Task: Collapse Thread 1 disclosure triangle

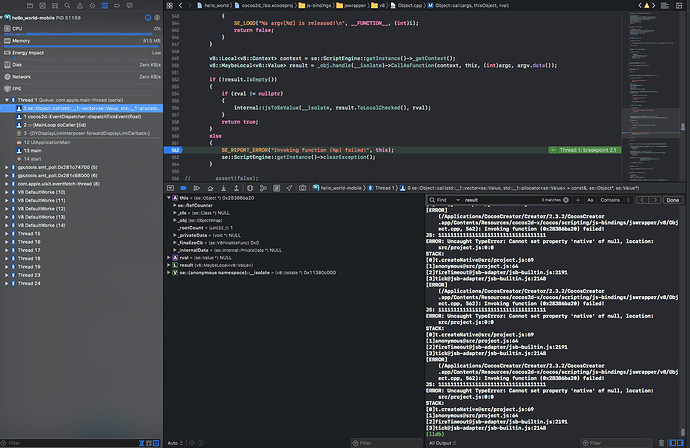Action: point(7,100)
